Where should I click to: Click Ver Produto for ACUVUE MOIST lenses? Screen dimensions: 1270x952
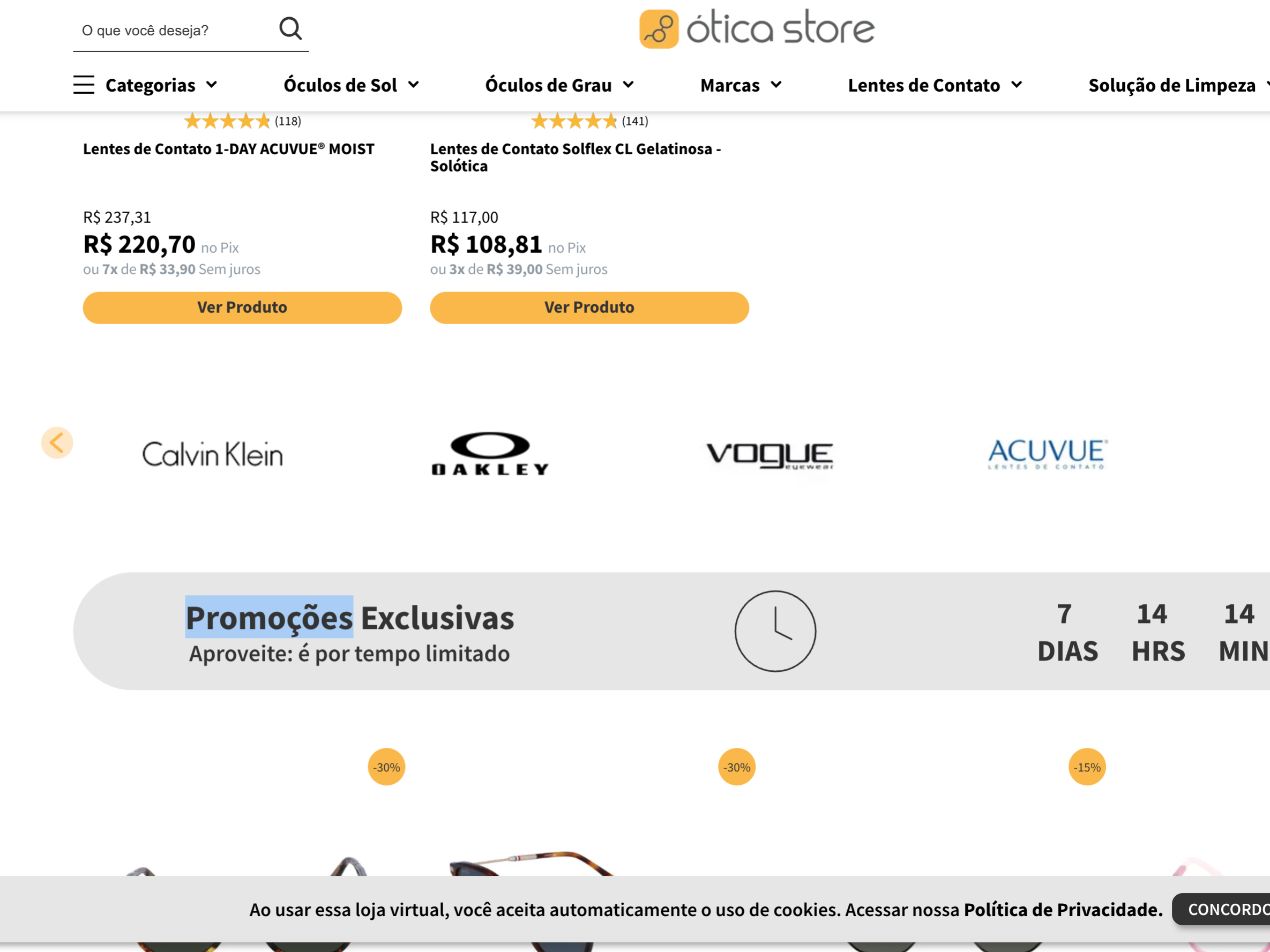click(242, 308)
